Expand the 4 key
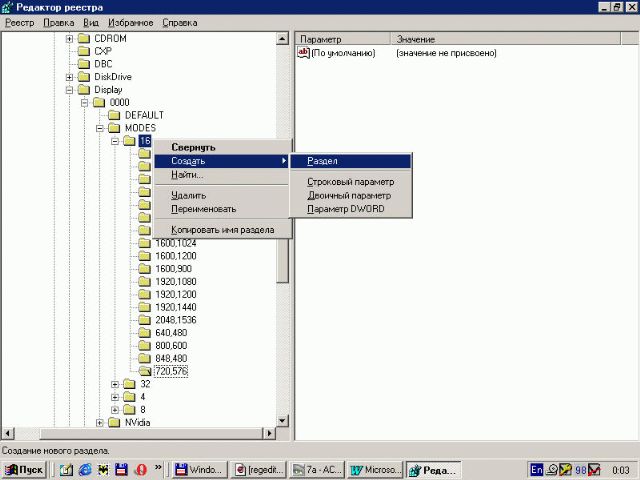The width and height of the screenshot is (640, 480). [115, 397]
